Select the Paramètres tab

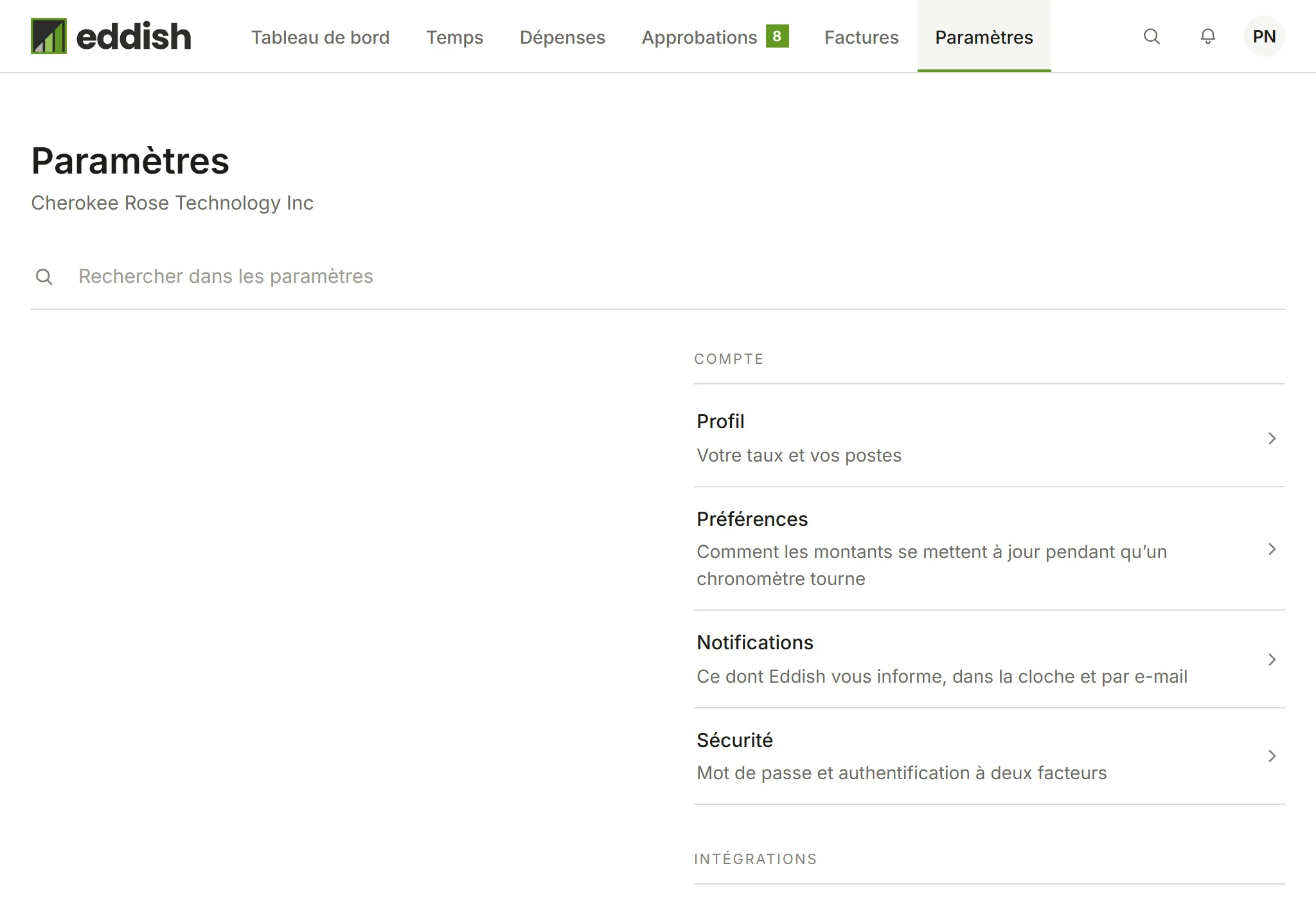pos(984,37)
